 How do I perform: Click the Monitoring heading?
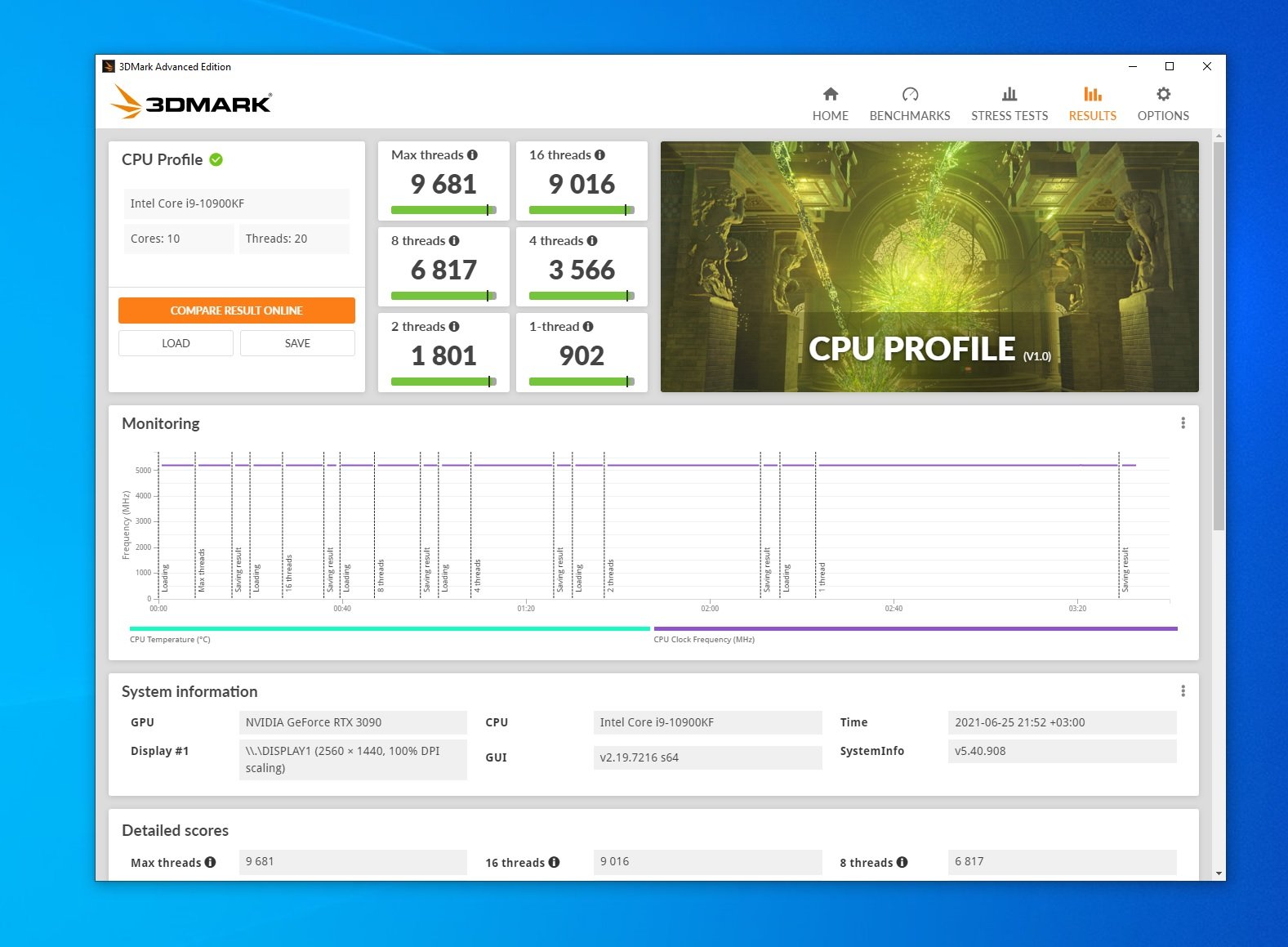pyautogui.click(x=161, y=423)
